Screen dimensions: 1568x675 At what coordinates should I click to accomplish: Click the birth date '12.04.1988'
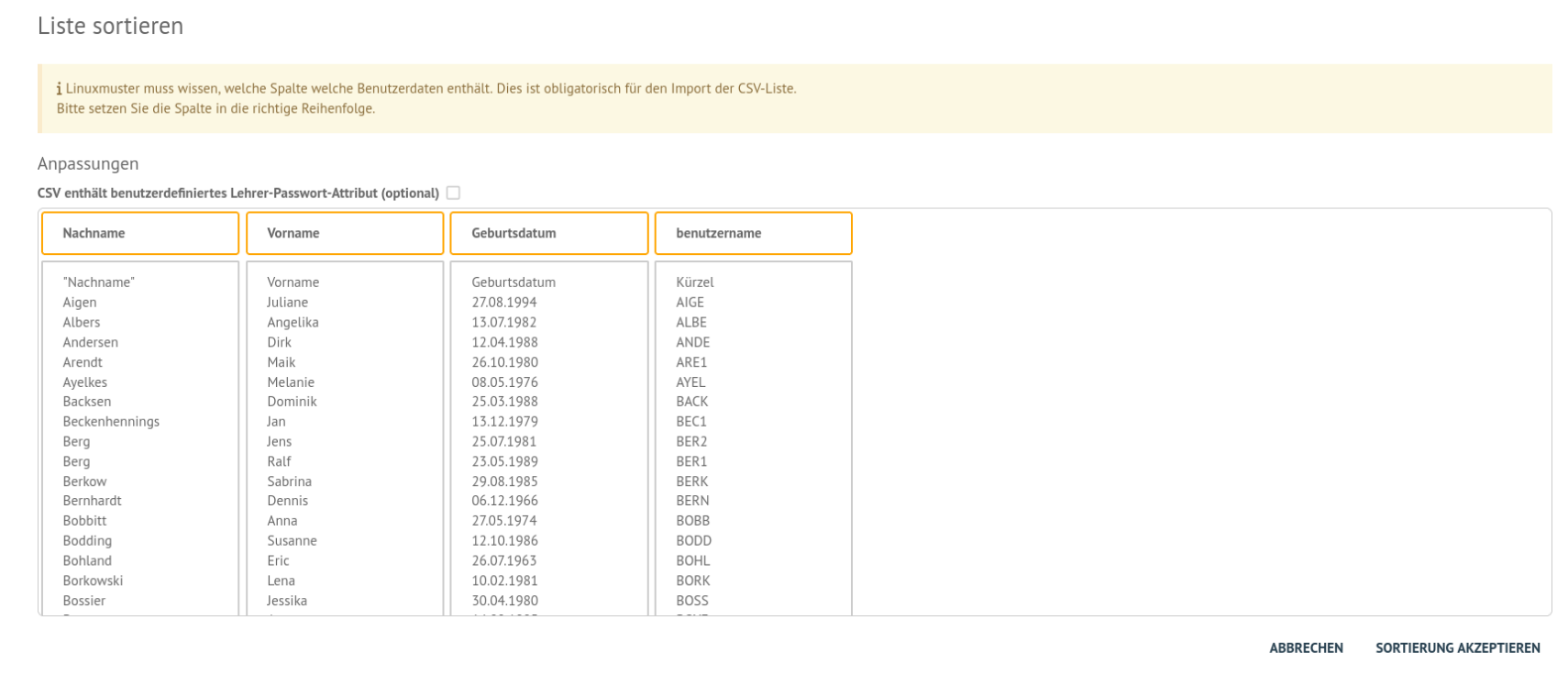click(504, 342)
